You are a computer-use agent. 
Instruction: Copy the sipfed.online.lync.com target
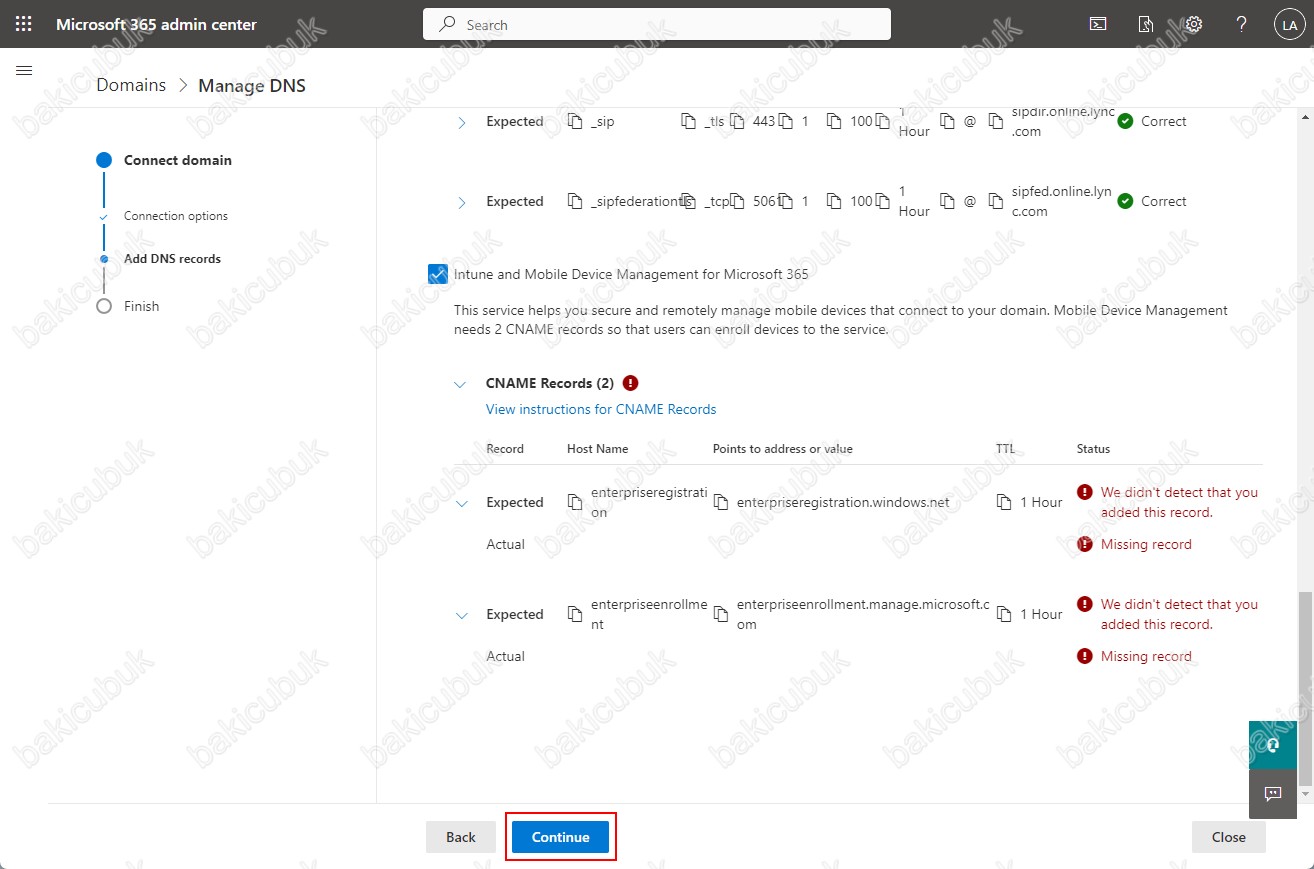(995, 201)
